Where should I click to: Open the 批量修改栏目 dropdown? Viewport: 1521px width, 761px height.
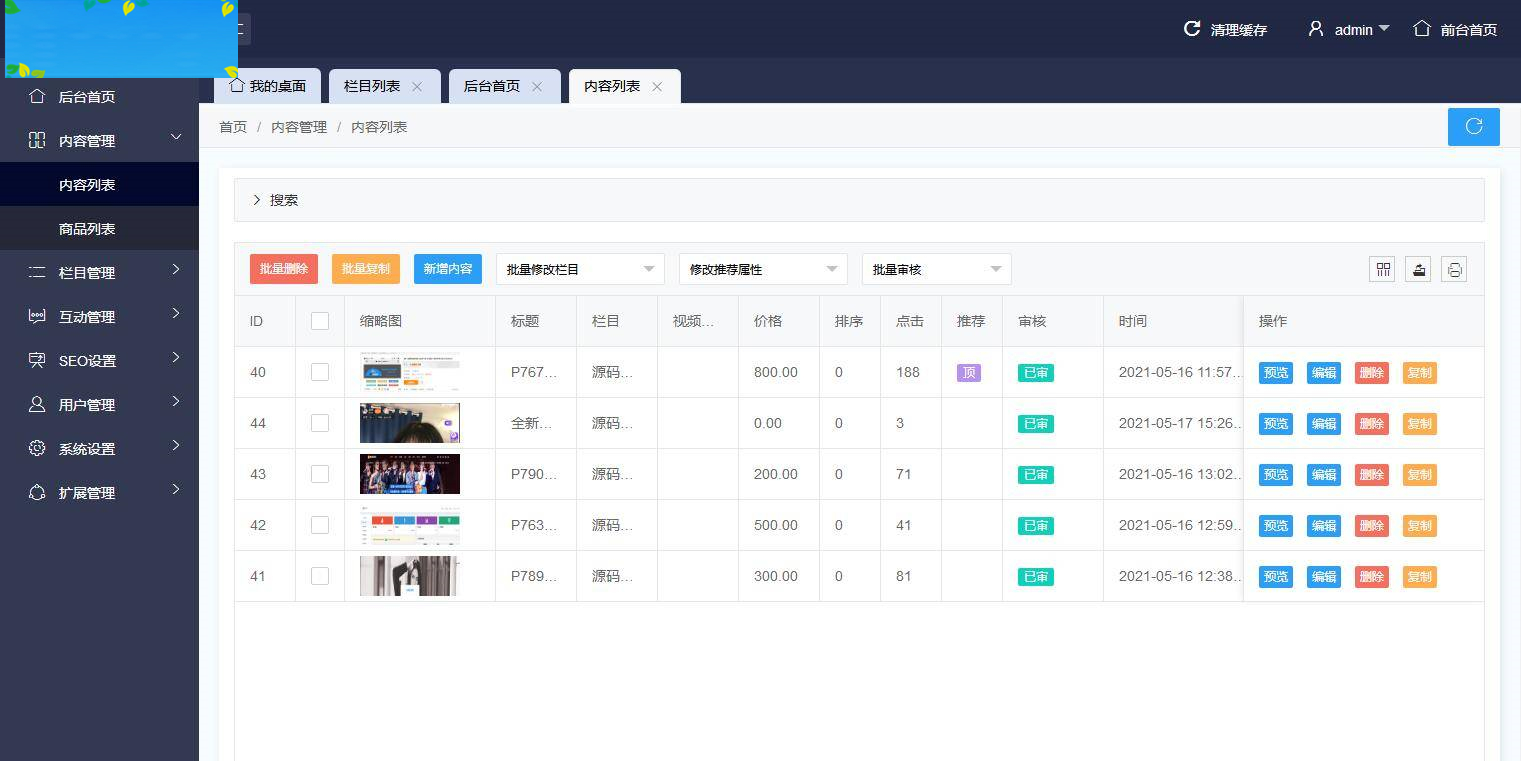pos(580,268)
